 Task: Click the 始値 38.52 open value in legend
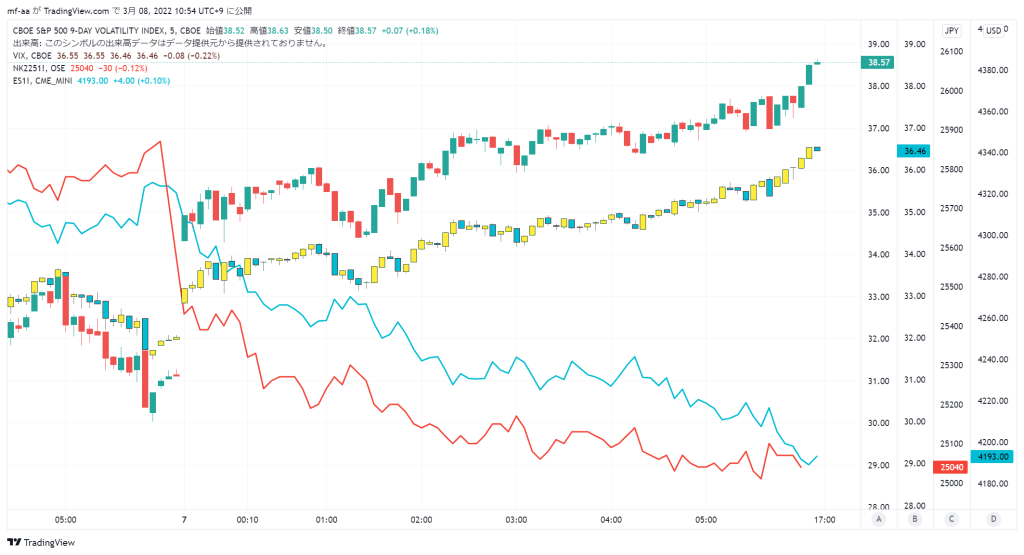point(225,31)
